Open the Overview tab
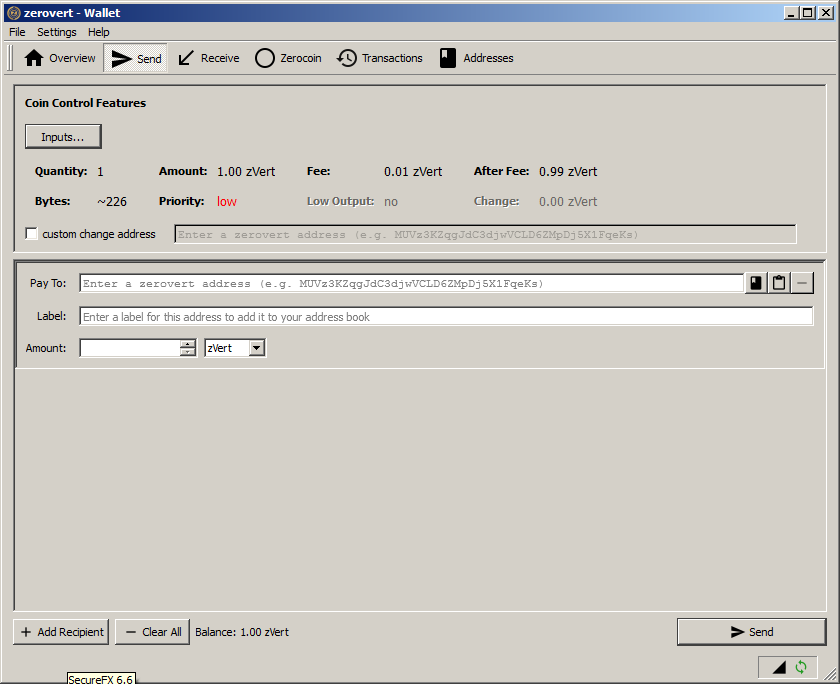Image resolution: width=840 pixels, height=684 pixels. 59,58
